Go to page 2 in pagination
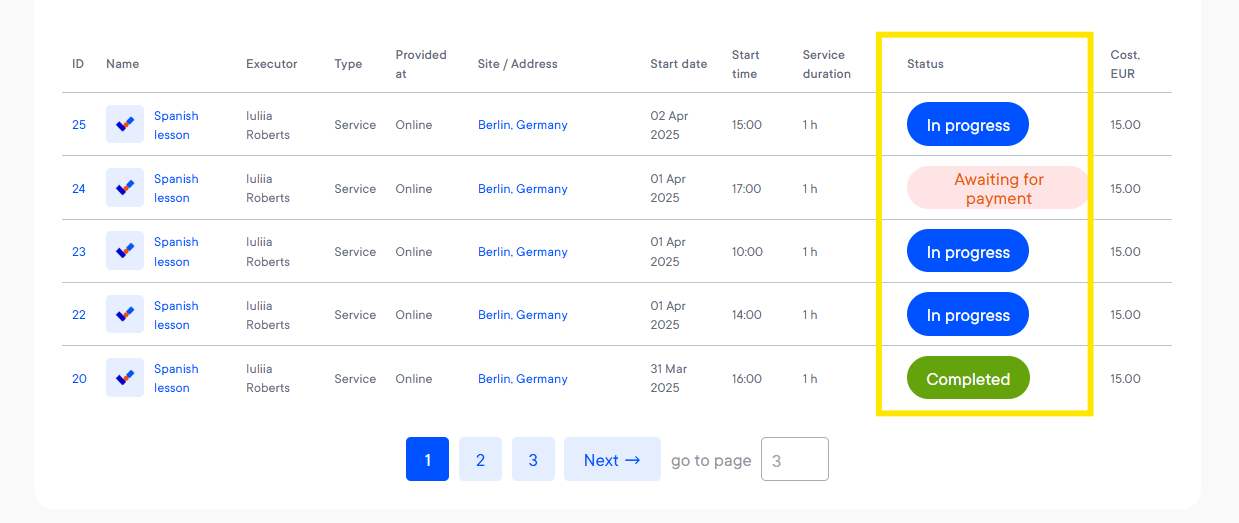 click(x=480, y=459)
